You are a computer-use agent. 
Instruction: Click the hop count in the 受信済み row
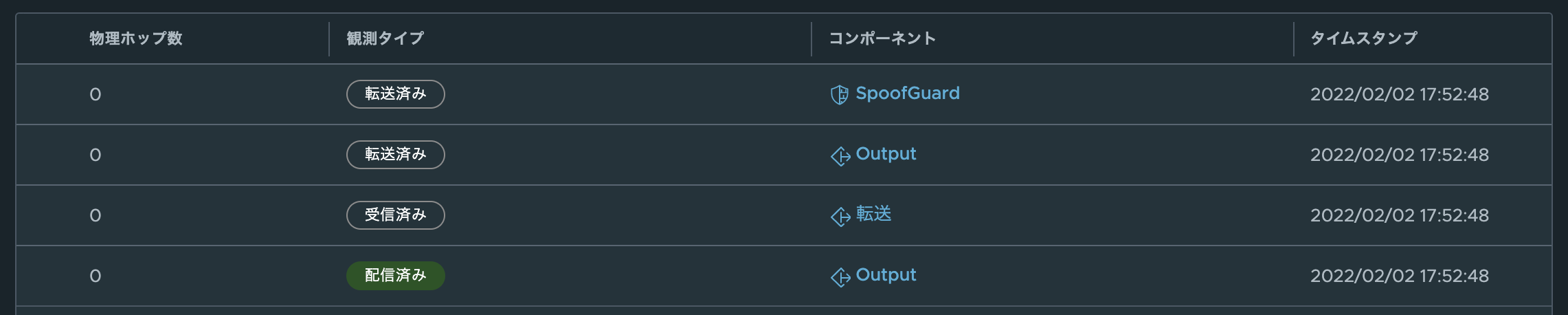pos(96,215)
